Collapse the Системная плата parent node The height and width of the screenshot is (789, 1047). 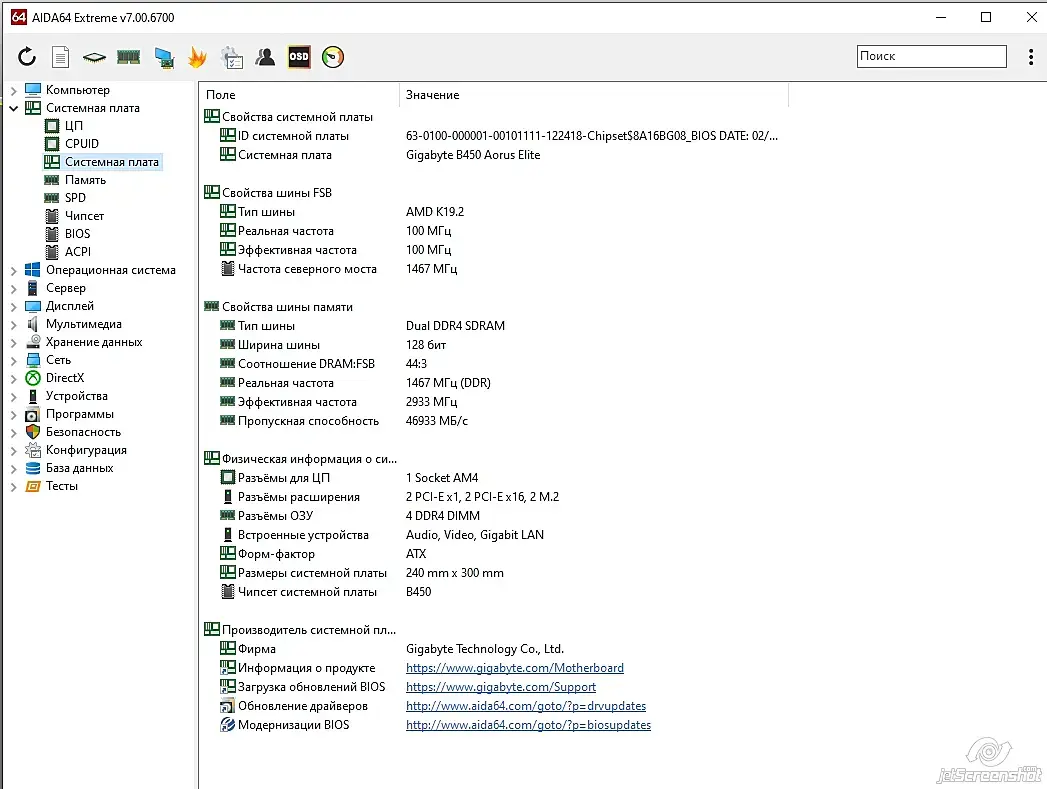(13, 107)
